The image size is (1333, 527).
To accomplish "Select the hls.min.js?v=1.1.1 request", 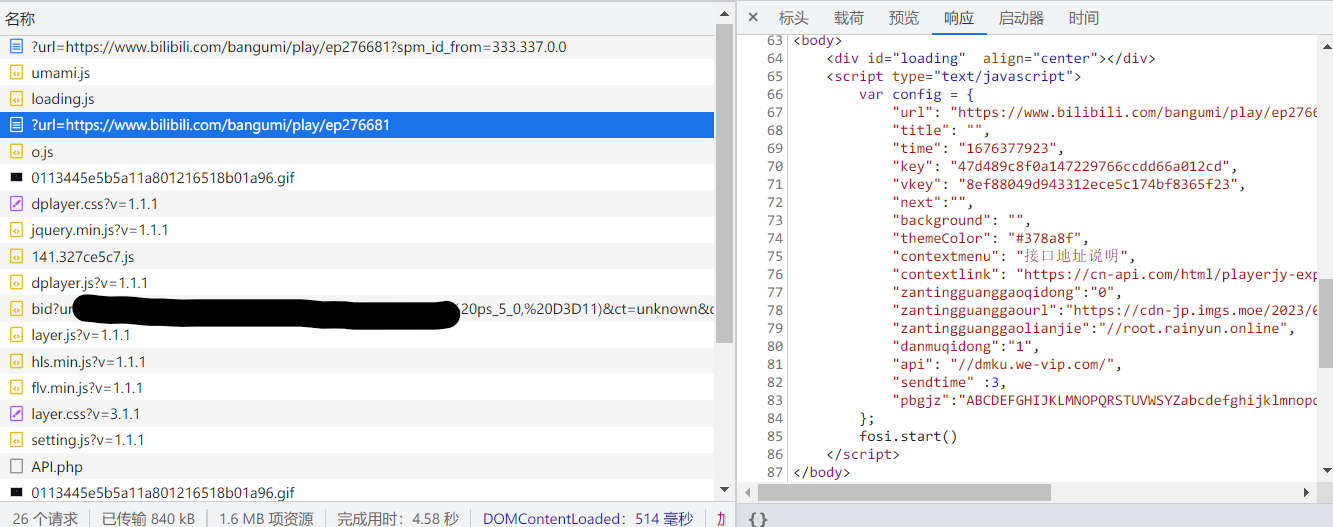I will coord(88,362).
